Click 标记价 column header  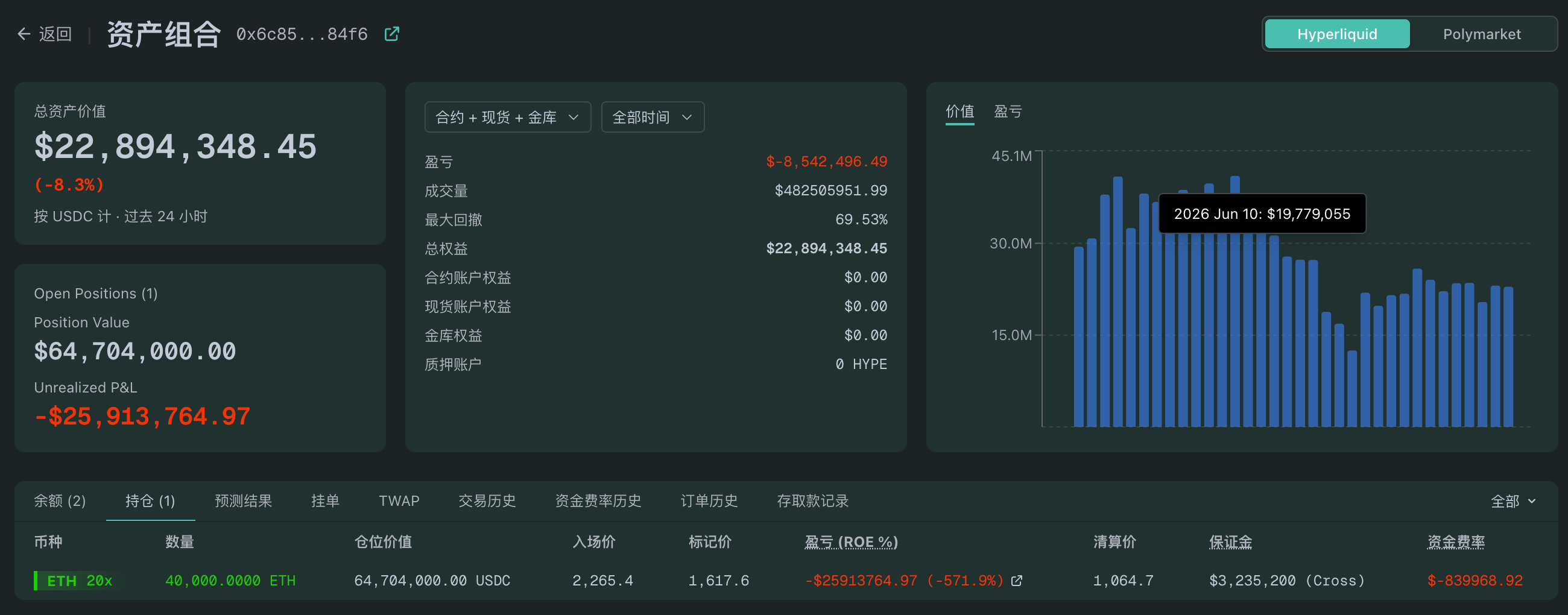(x=710, y=542)
